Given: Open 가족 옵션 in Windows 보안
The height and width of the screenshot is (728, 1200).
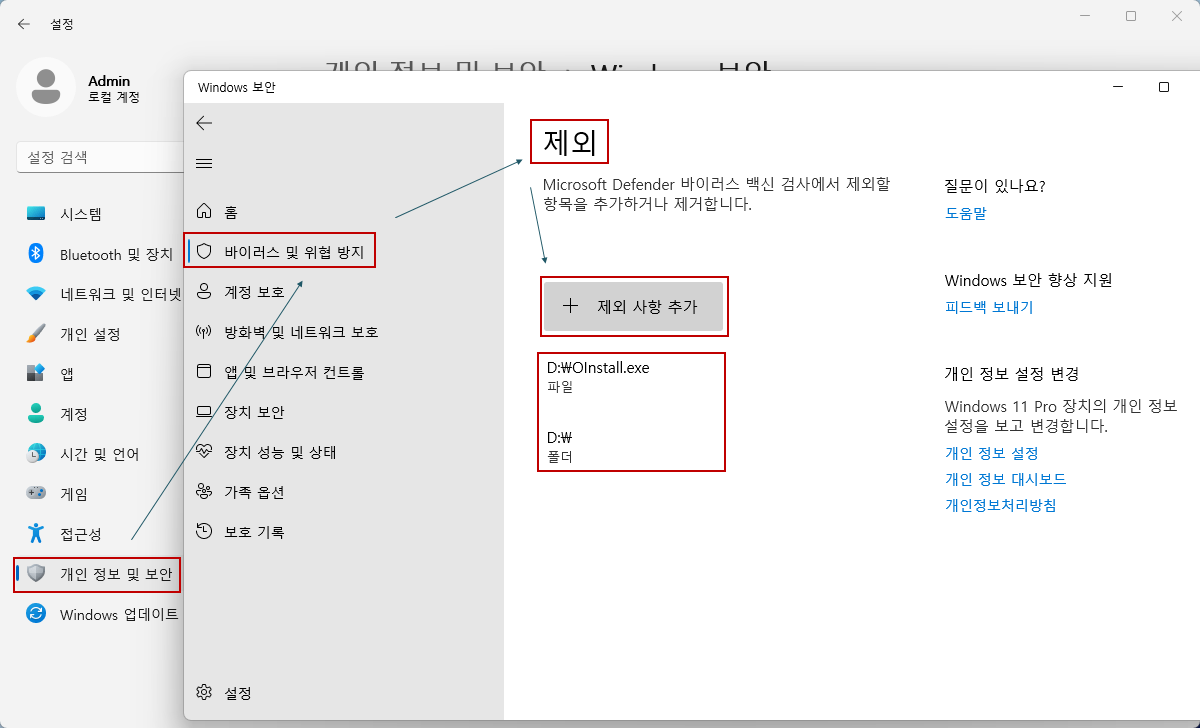Looking at the screenshot, I should pyautogui.click(x=250, y=491).
